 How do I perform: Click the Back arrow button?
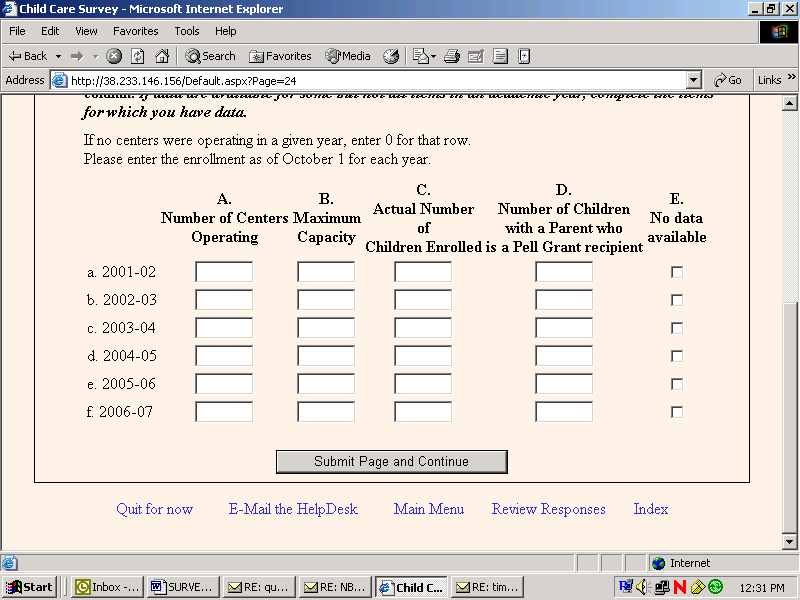point(28,56)
